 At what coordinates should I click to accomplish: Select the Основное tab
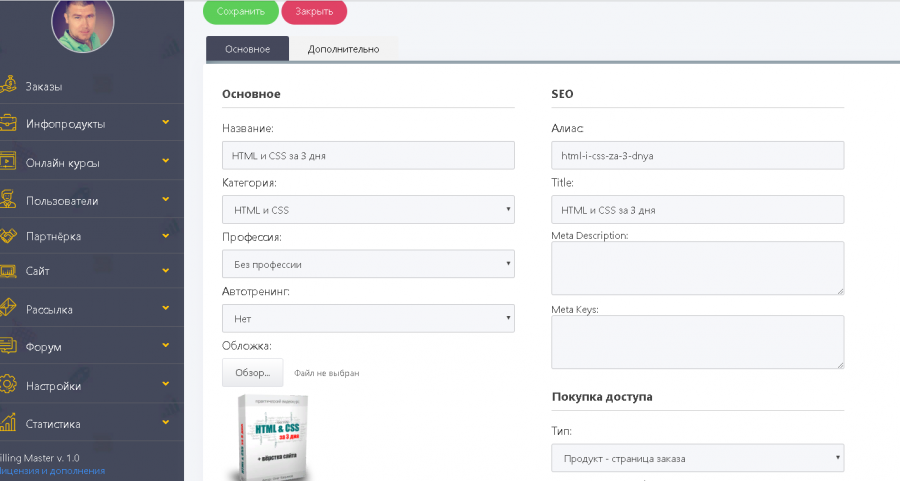[247, 49]
